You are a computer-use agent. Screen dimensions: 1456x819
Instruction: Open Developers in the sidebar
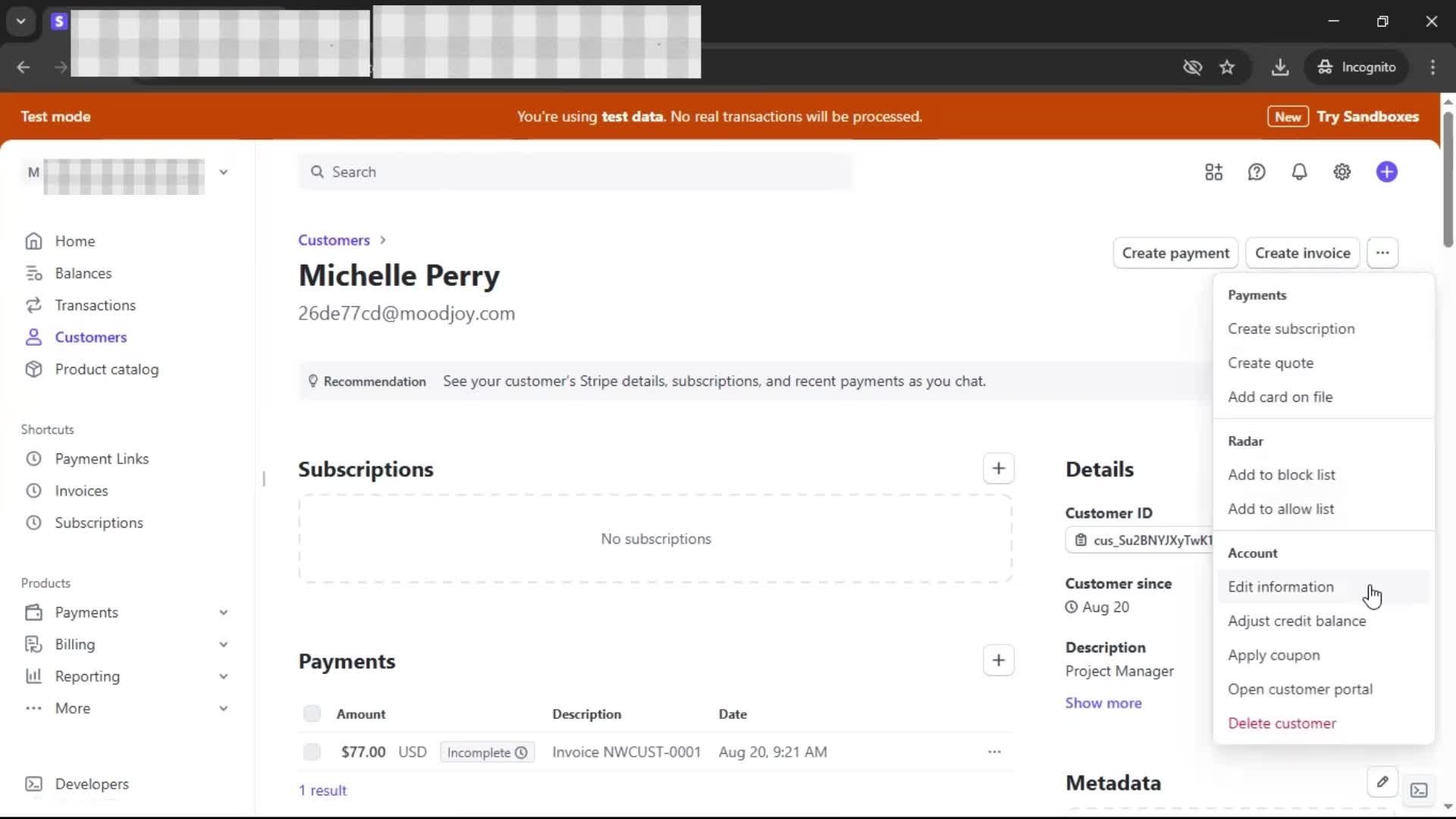coord(91,784)
